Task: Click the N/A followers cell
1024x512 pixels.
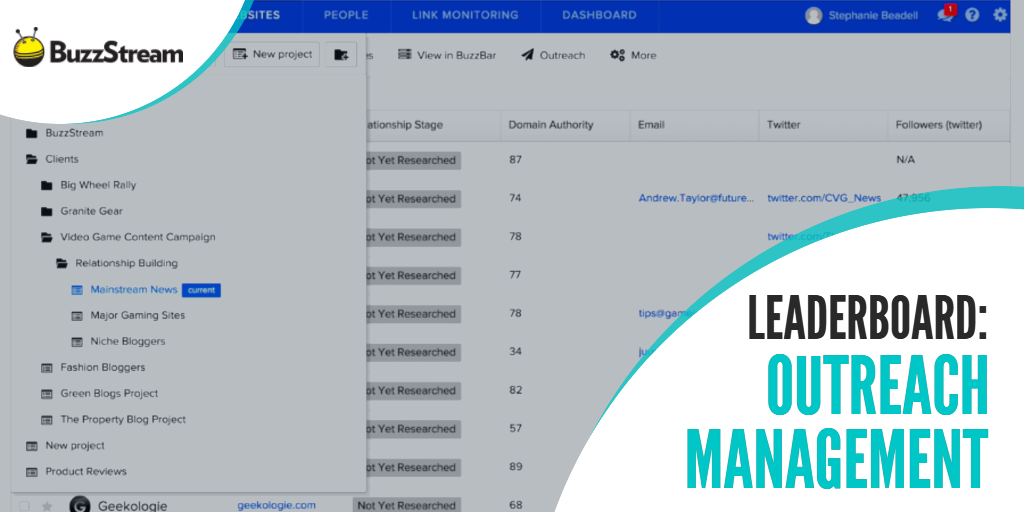Action: point(905,160)
